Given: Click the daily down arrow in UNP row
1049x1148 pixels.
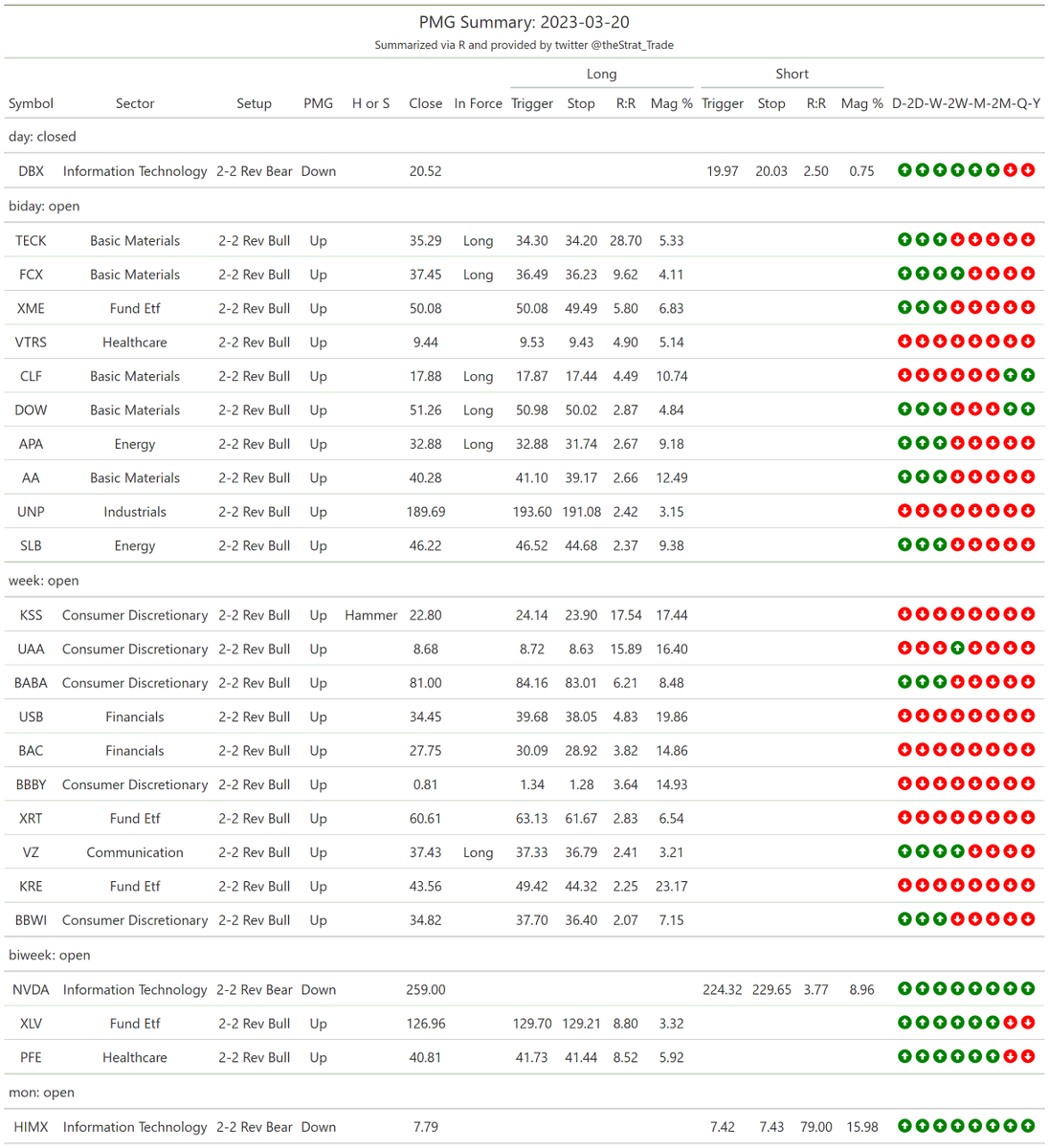Looking at the screenshot, I should pyautogui.click(x=904, y=511).
